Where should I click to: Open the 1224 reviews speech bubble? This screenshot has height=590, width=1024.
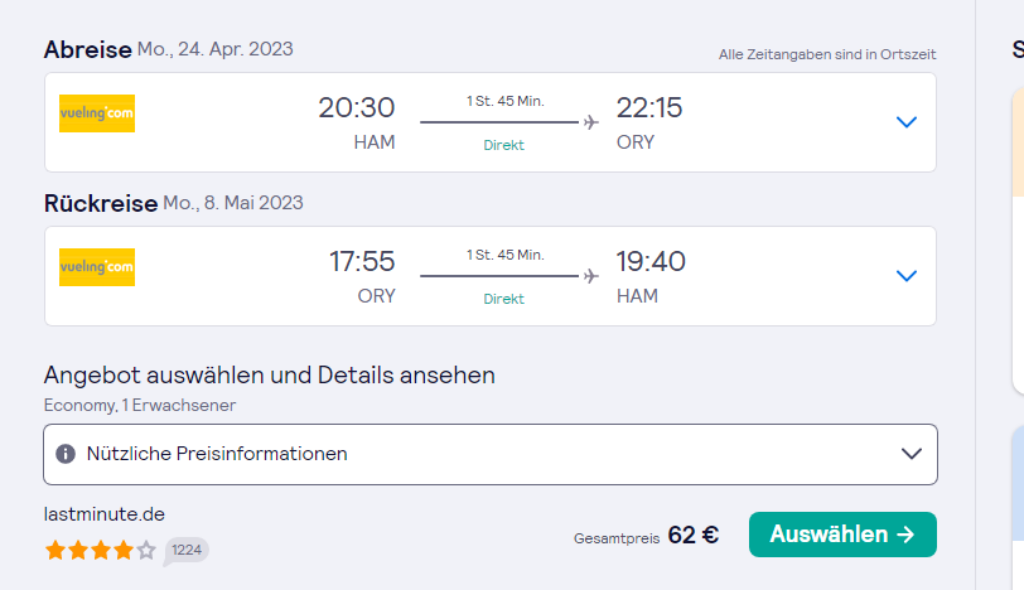pos(186,550)
